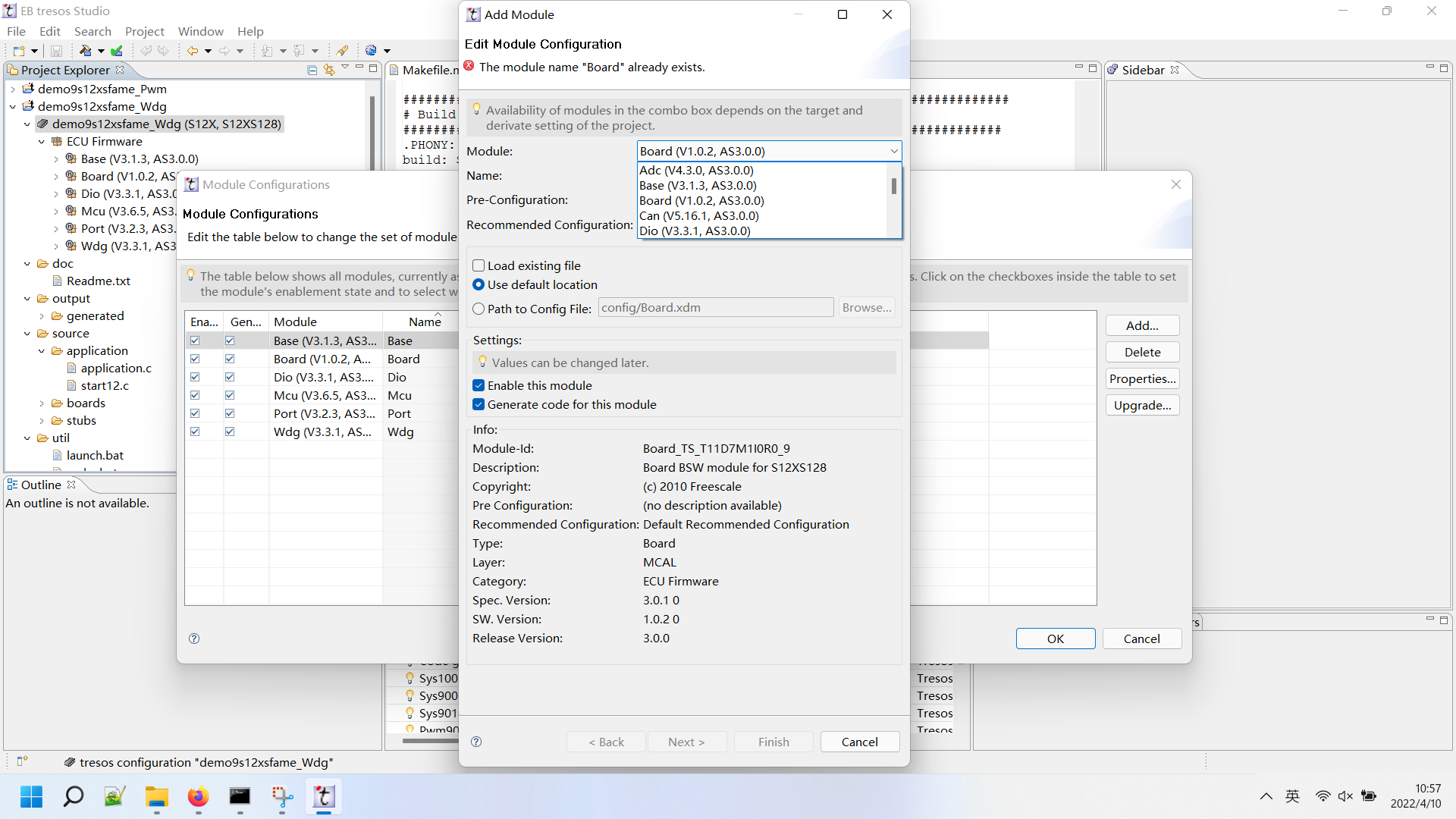The image size is (1456, 819).
Task: Click the green Verify Project checkmark icon
Action: click(116, 51)
